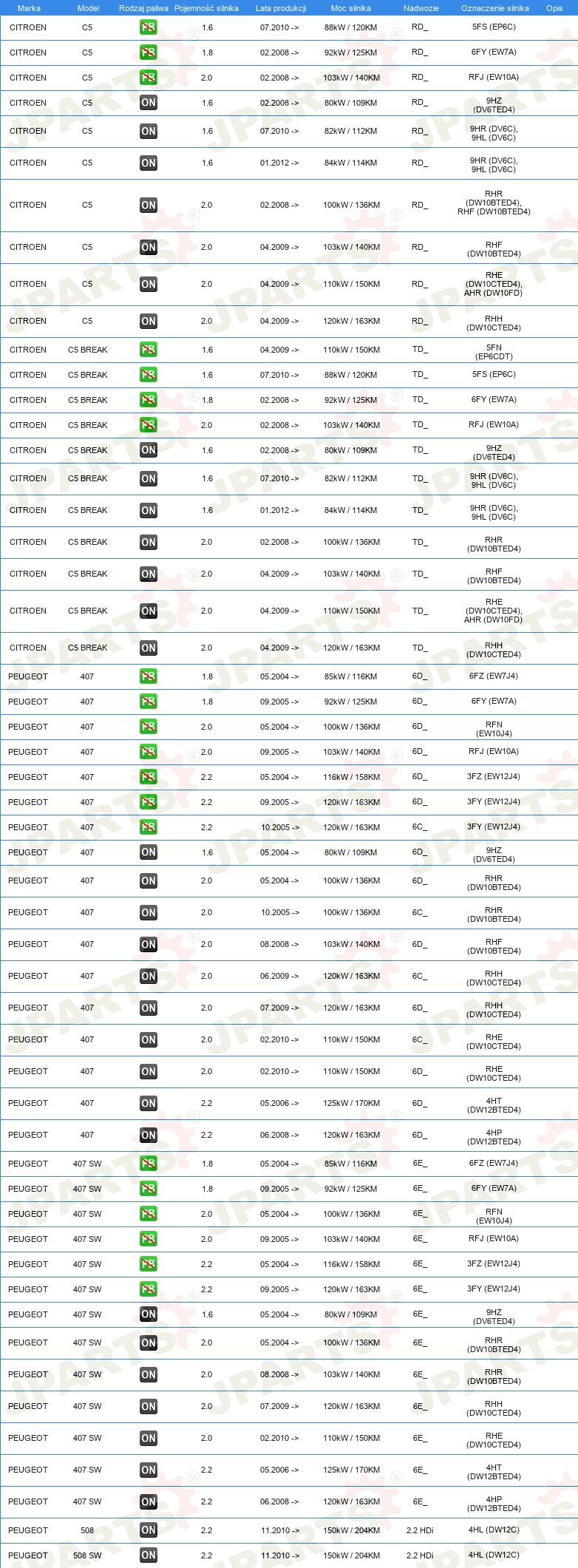Click '4HL (DW12C)' engine code in 508 SW row
The image size is (578, 1568).
pos(494,1555)
